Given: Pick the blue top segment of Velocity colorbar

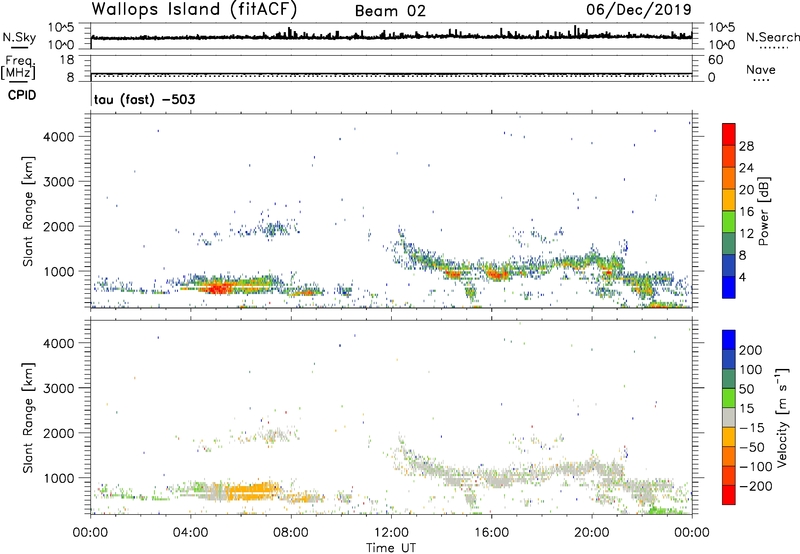Looking at the screenshot, I should [729, 340].
